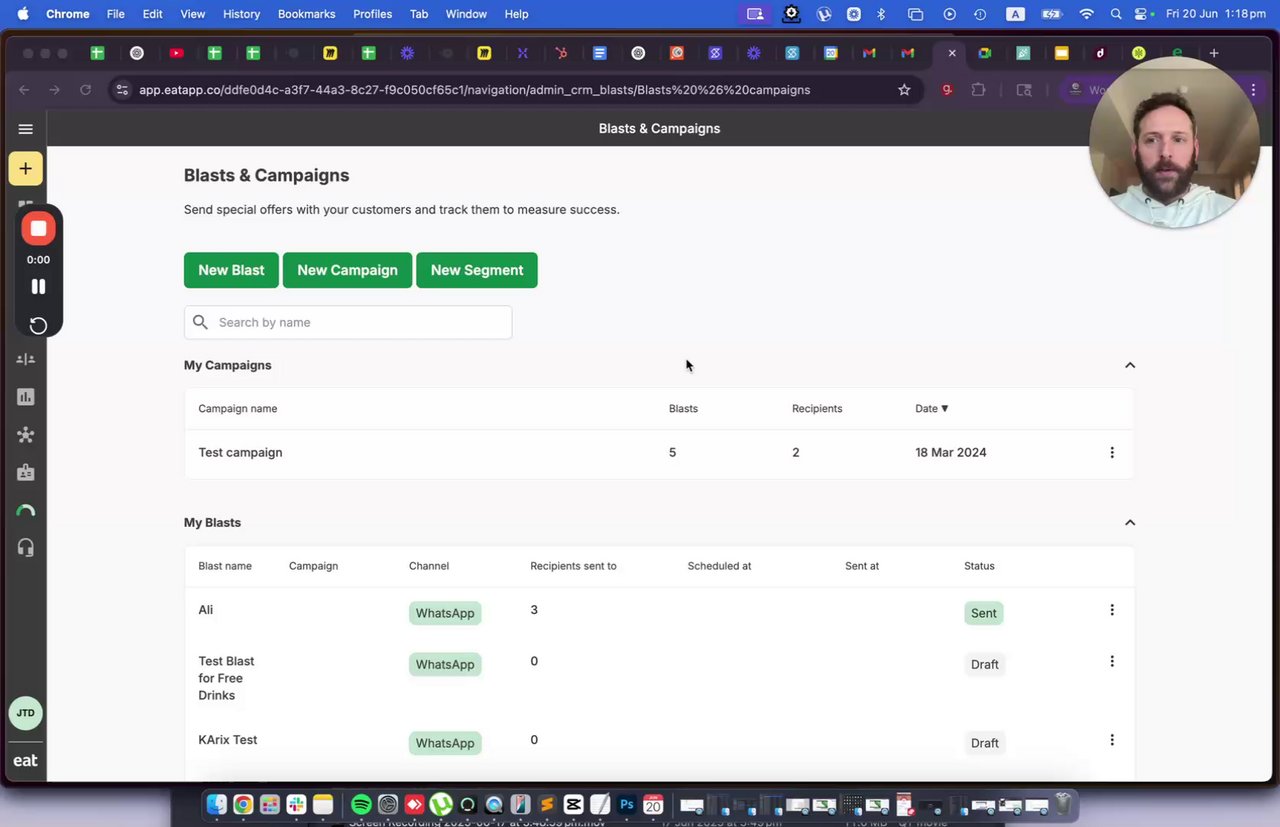Open the View menu
This screenshot has height=827, width=1280.
click(x=193, y=14)
